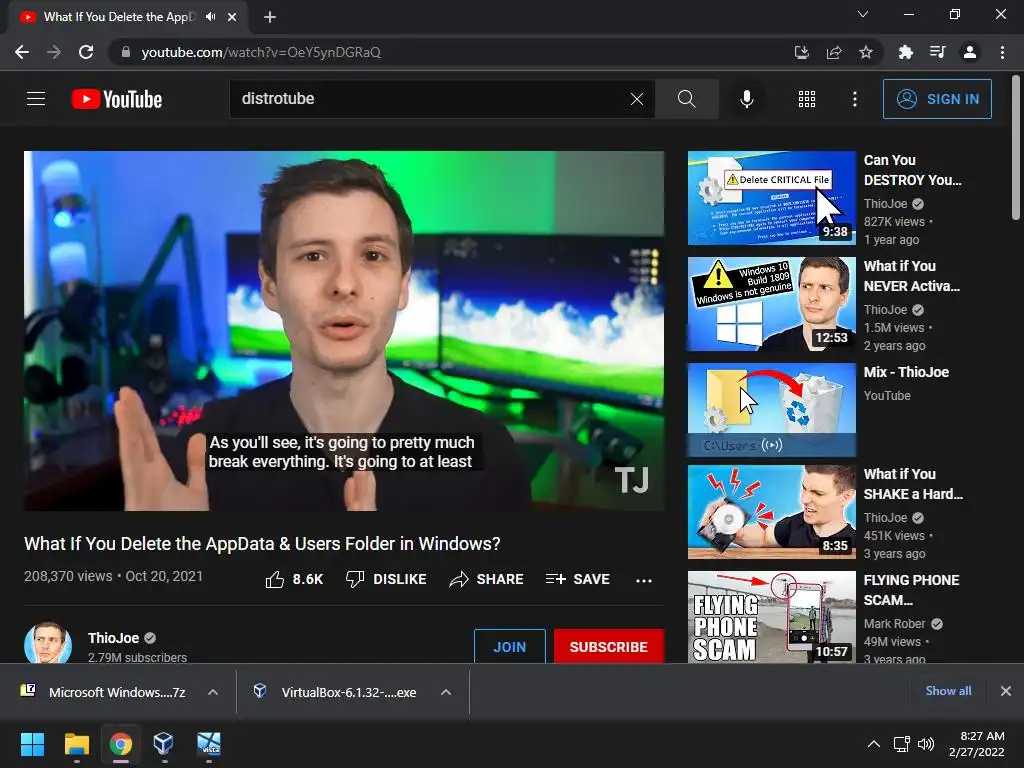Image resolution: width=1024 pixels, height=768 pixels.
Task: Bookmark this page with star icon
Action: point(865,52)
